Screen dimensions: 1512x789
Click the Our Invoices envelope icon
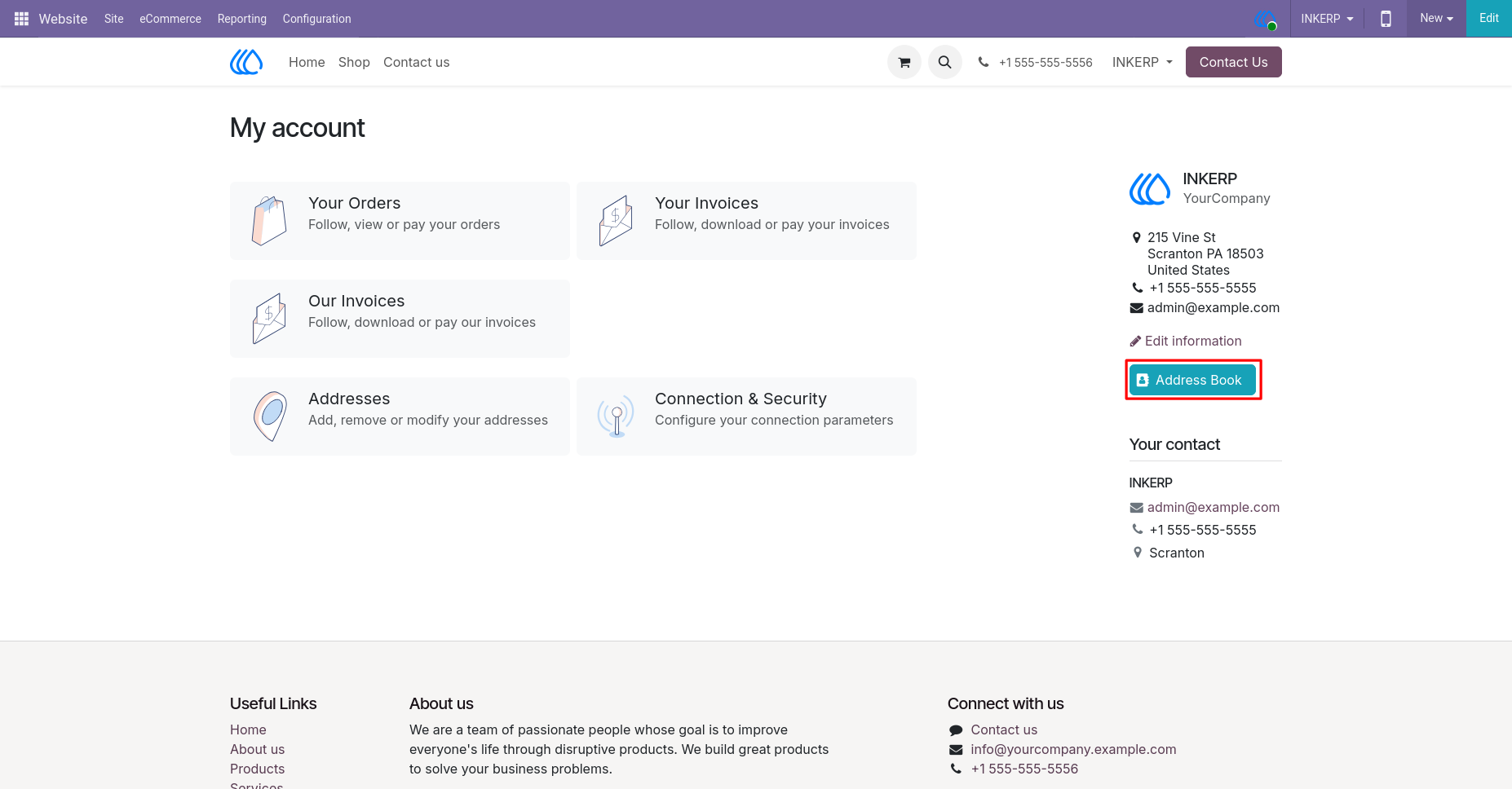click(269, 319)
